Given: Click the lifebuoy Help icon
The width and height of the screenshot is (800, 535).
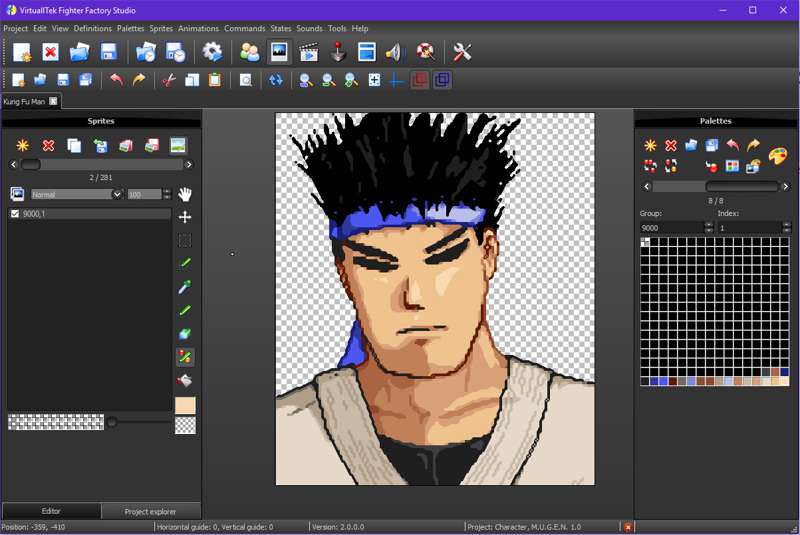Looking at the screenshot, I should click(x=425, y=51).
